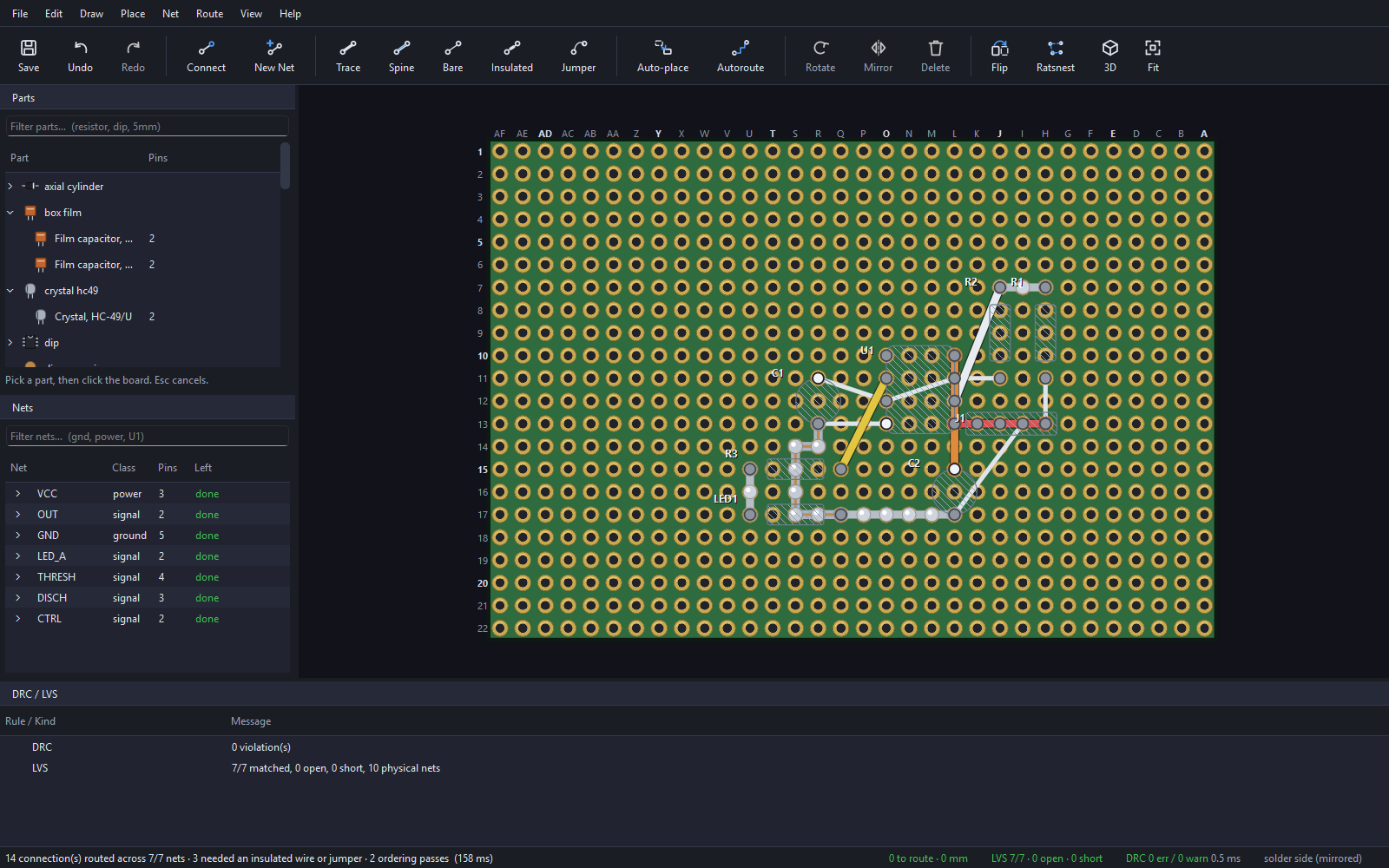The image size is (1389, 868).
Task: Click the U1 component label on board
Action: [x=866, y=351]
